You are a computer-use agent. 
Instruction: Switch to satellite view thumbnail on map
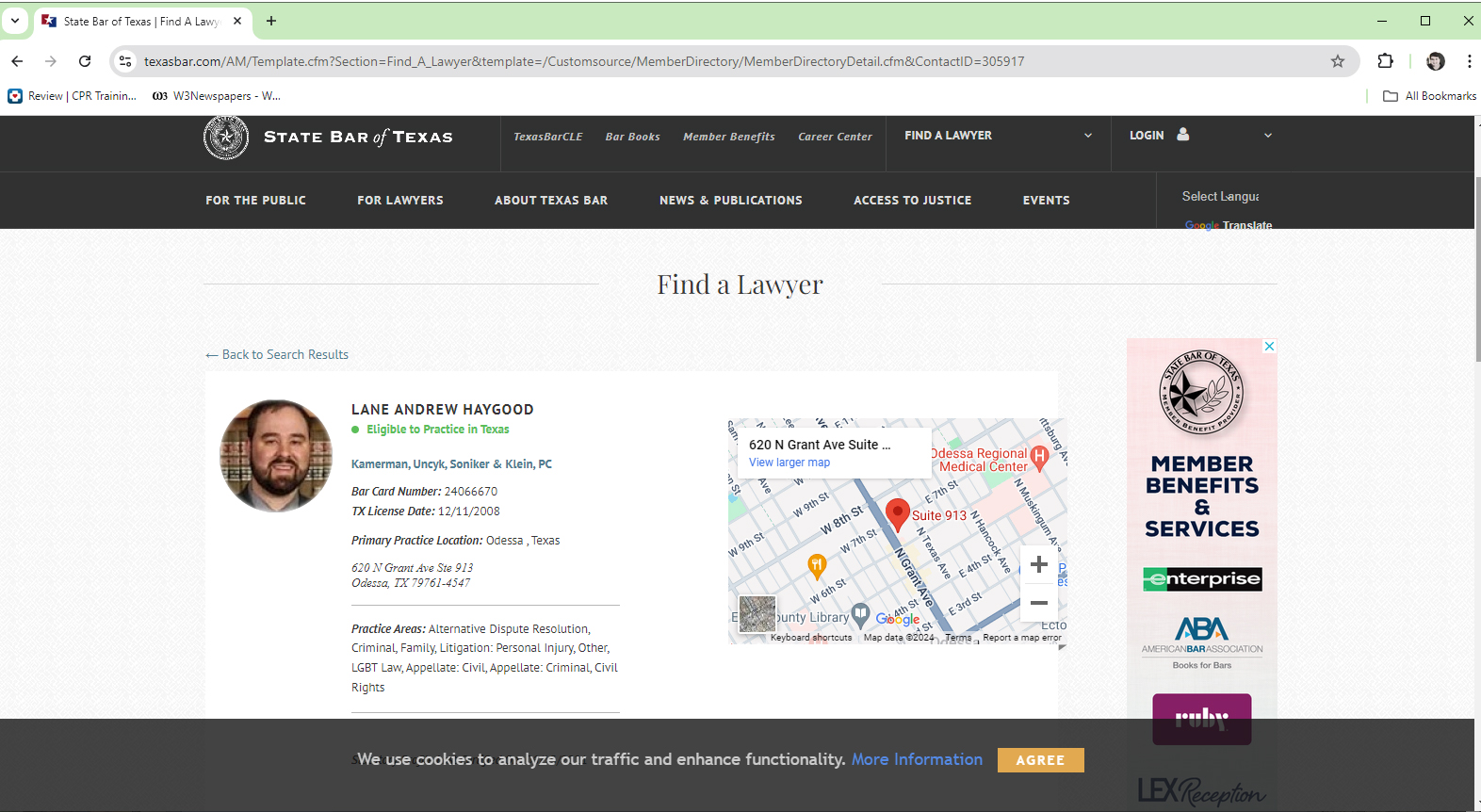[x=757, y=614]
